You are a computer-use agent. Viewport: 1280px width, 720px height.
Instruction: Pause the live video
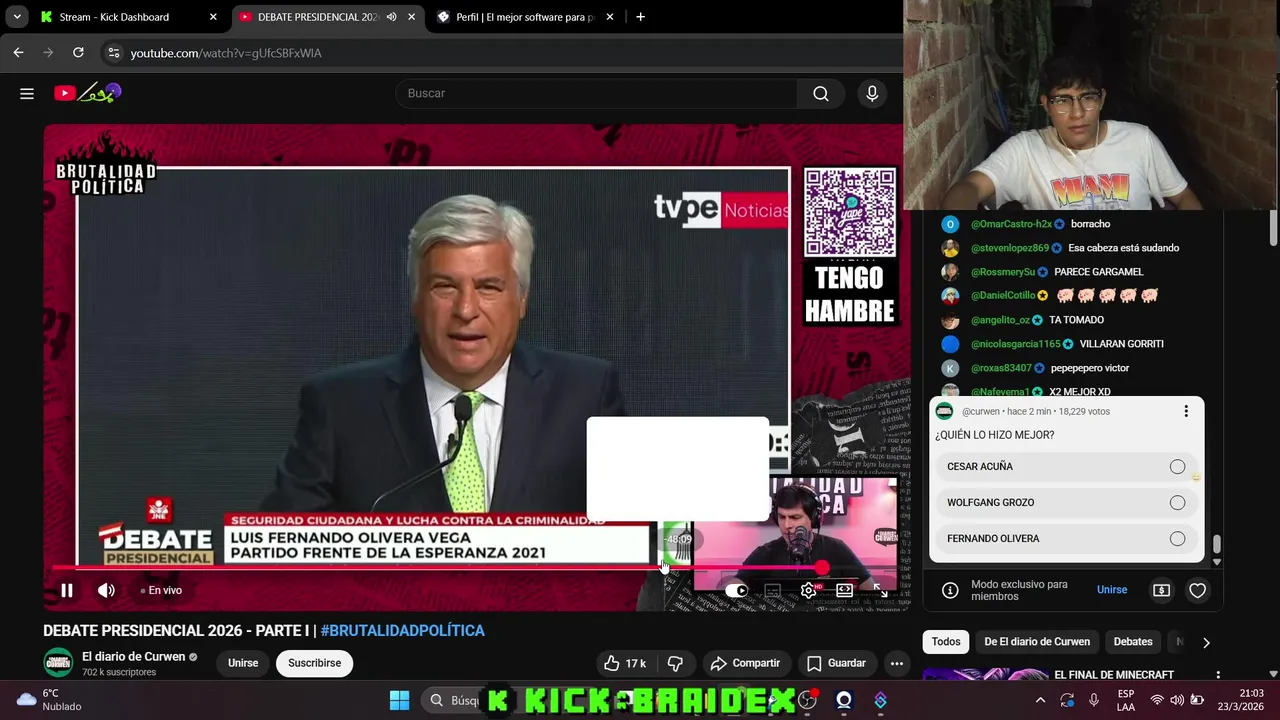pyautogui.click(x=67, y=590)
